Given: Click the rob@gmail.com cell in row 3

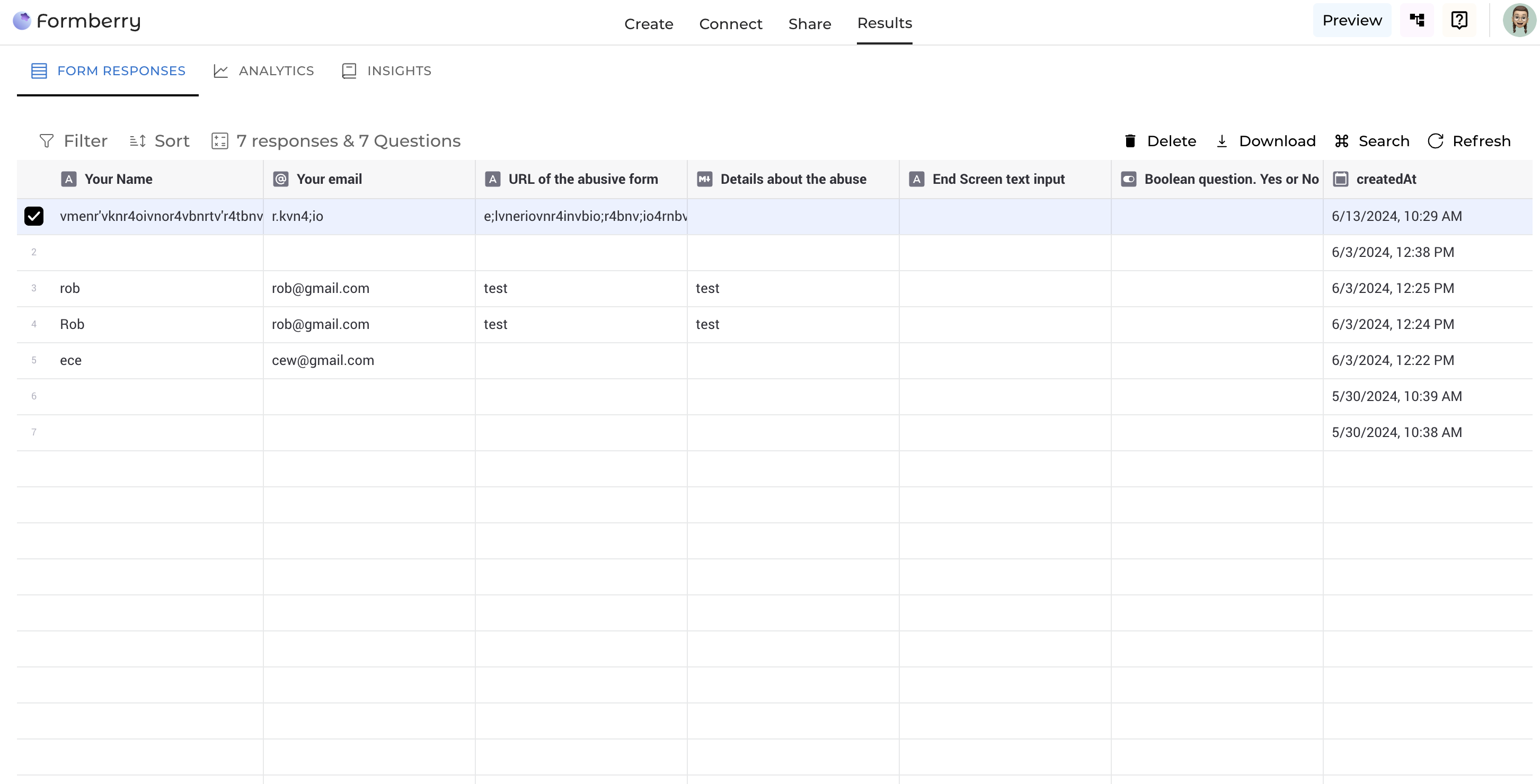Looking at the screenshot, I should [321, 288].
